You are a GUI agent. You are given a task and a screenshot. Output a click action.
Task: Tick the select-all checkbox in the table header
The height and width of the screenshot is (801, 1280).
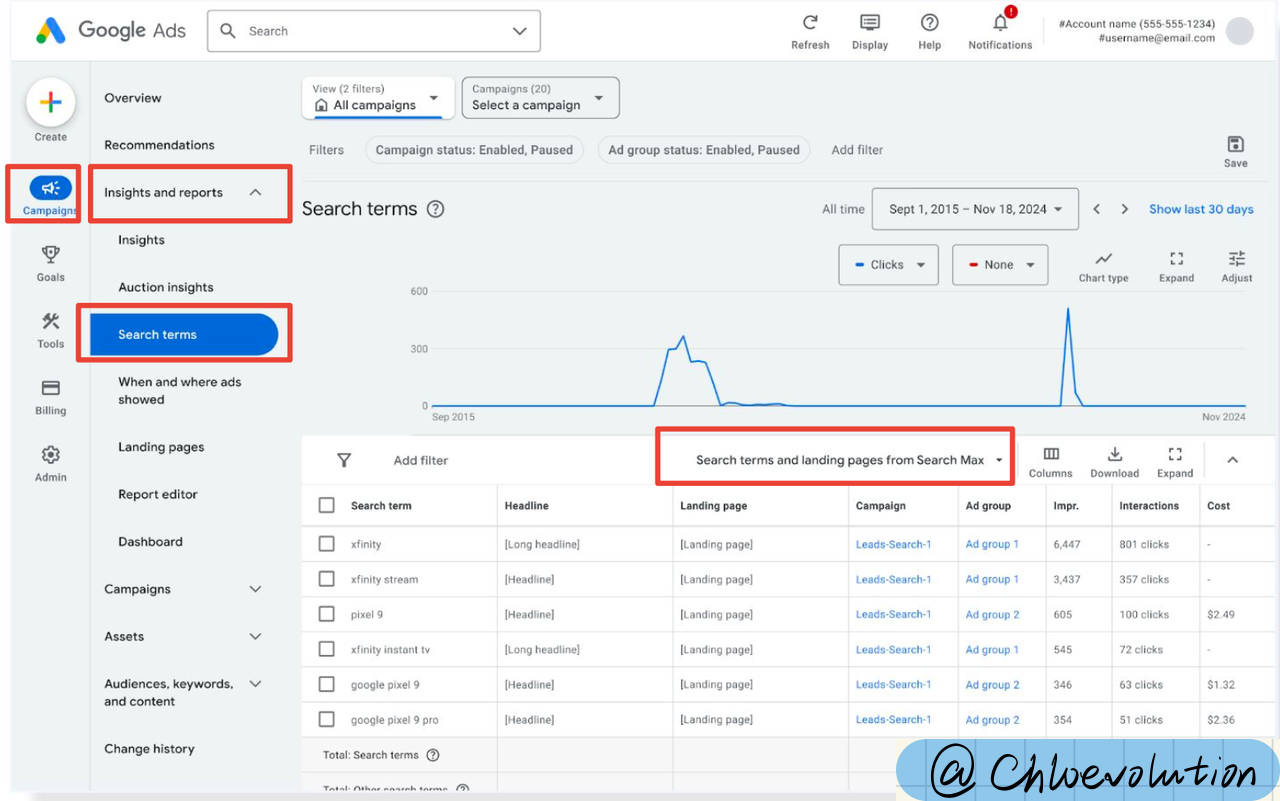click(x=327, y=505)
